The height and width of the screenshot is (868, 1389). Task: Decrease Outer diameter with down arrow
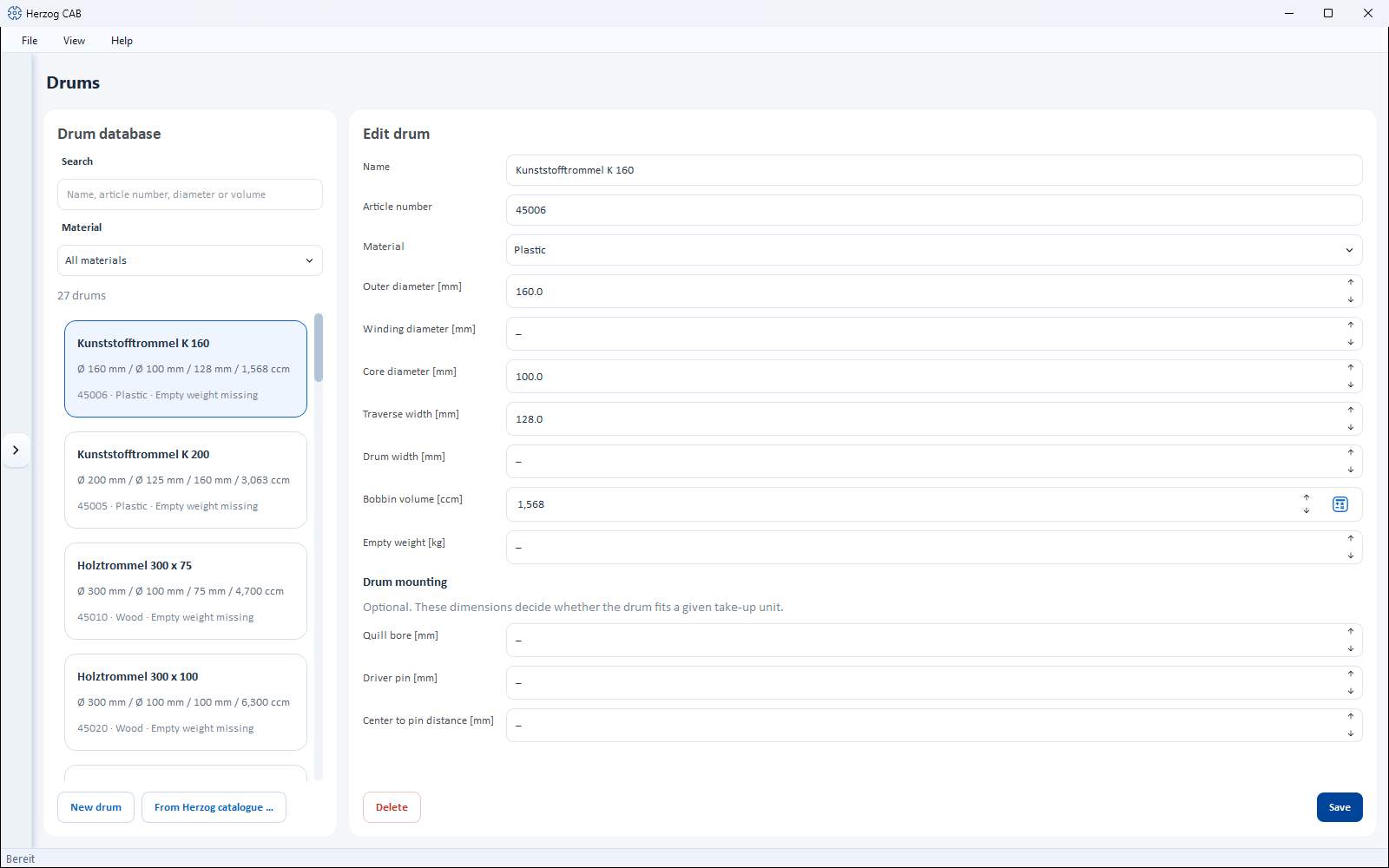pos(1351,300)
